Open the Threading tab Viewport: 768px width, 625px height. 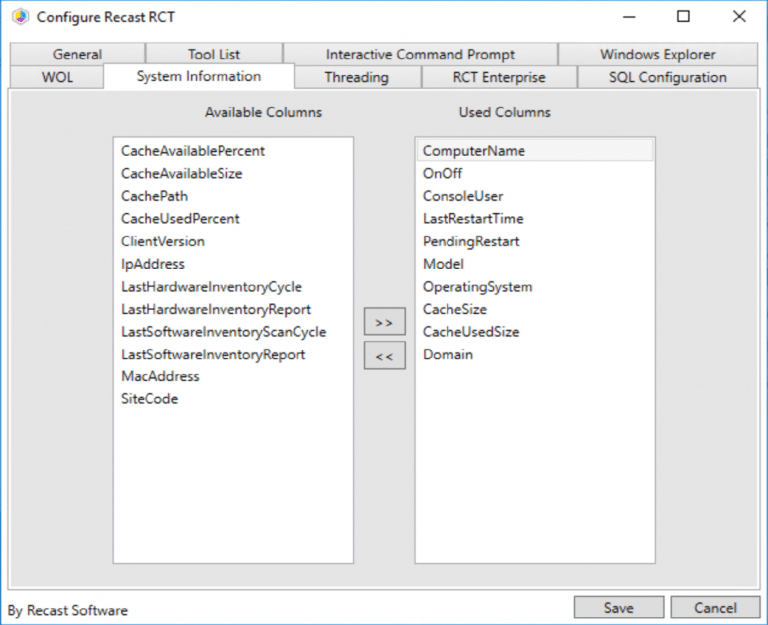357,77
